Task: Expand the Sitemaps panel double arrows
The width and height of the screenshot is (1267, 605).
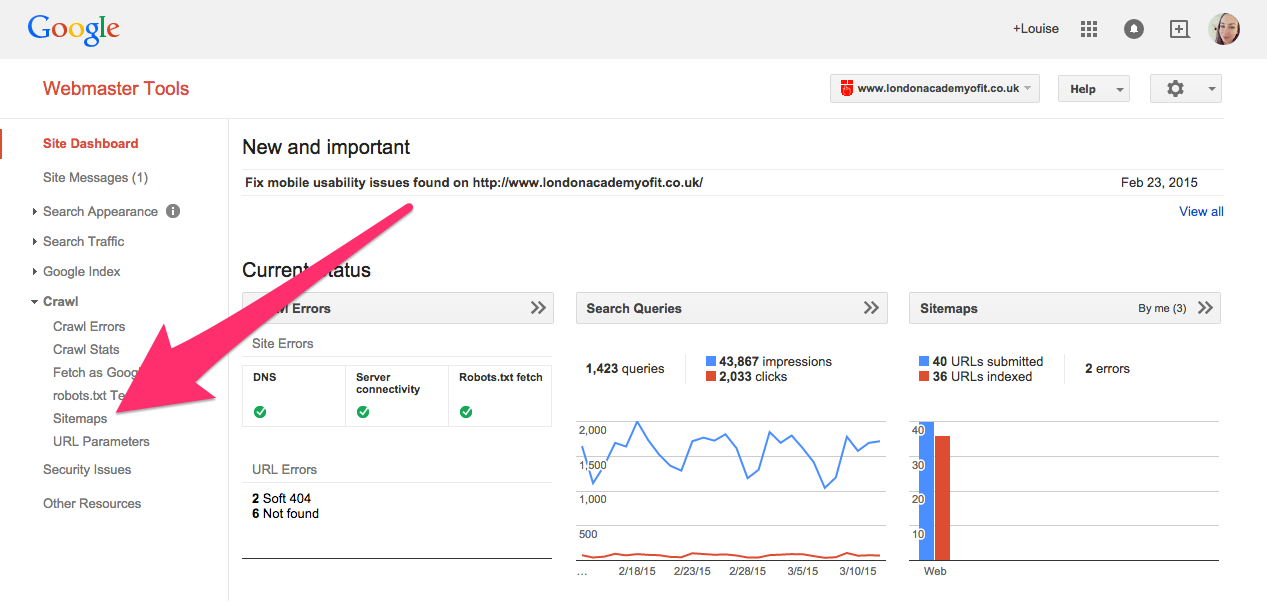Action: click(1206, 308)
